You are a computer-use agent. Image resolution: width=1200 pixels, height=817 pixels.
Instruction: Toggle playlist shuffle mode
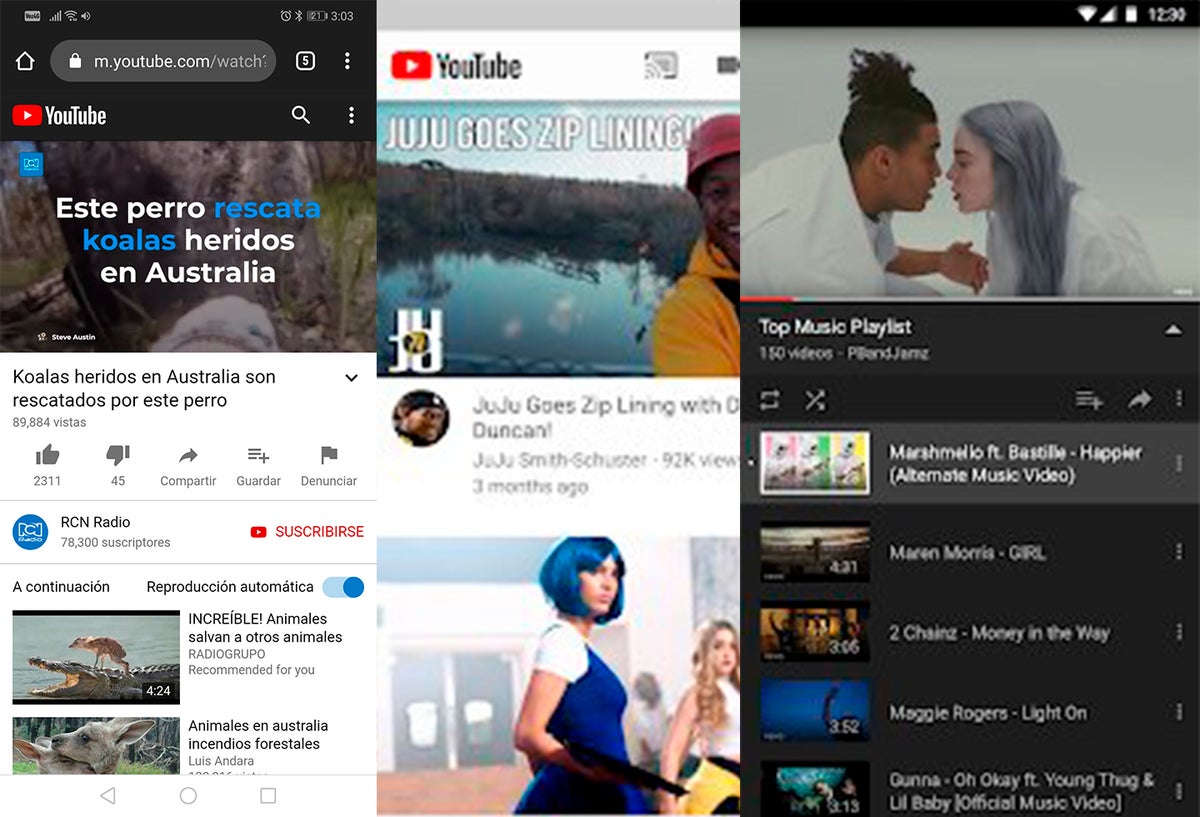click(x=816, y=400)
